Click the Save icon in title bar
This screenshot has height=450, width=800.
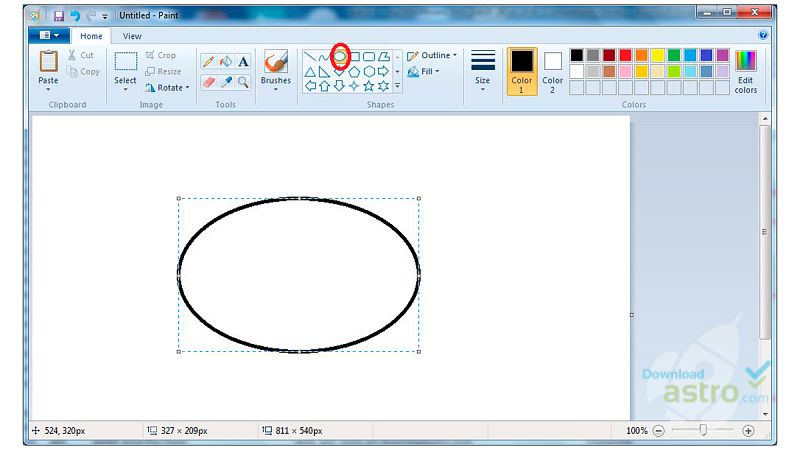pos(59,16)
